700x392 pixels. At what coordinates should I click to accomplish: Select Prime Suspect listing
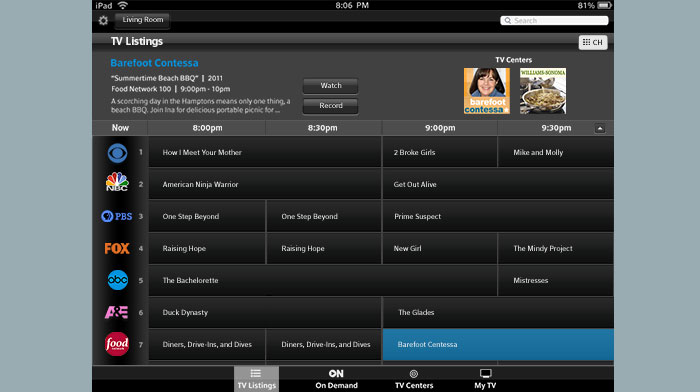(498, 217)
